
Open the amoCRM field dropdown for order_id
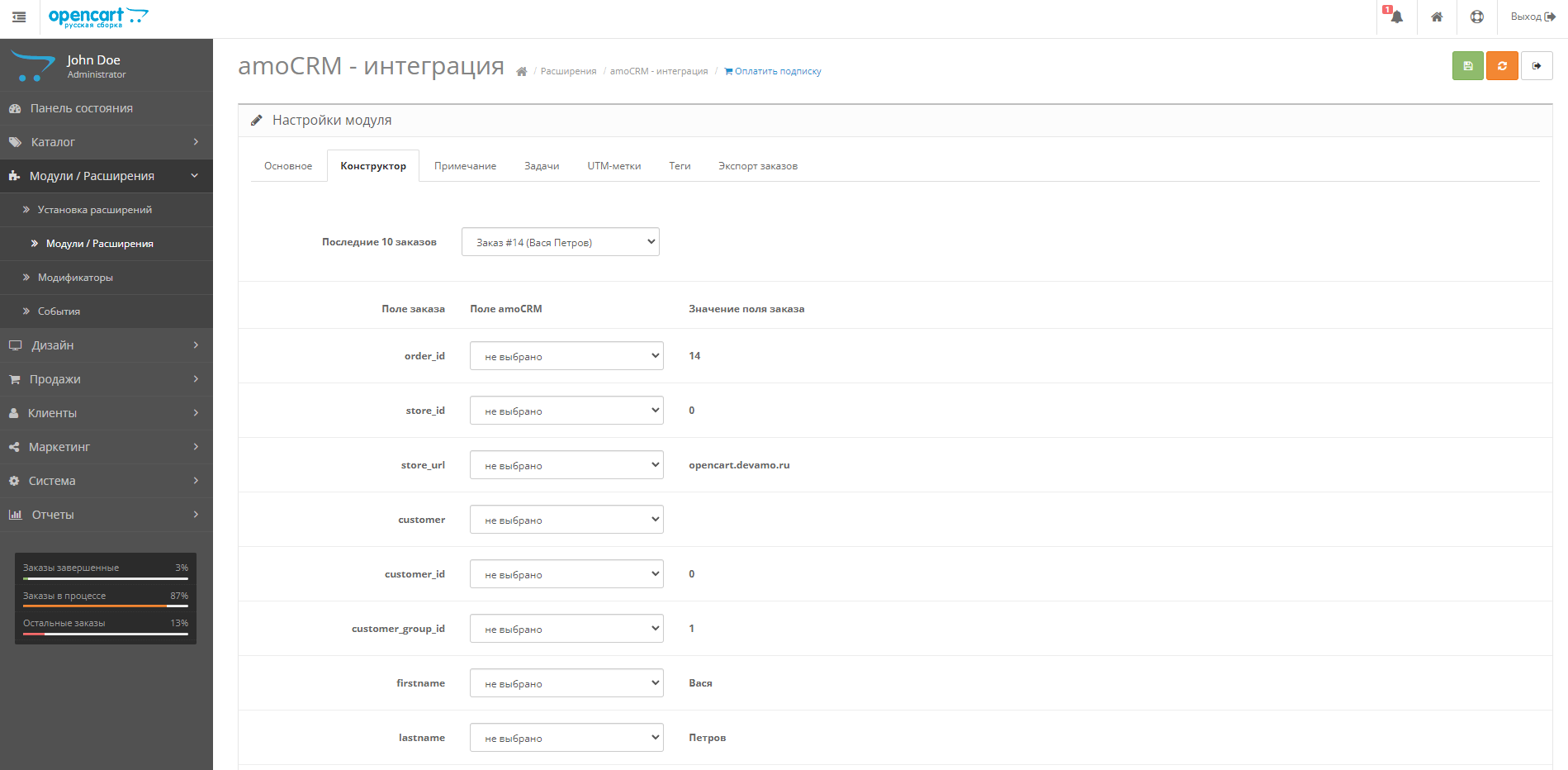coord(566,355)
